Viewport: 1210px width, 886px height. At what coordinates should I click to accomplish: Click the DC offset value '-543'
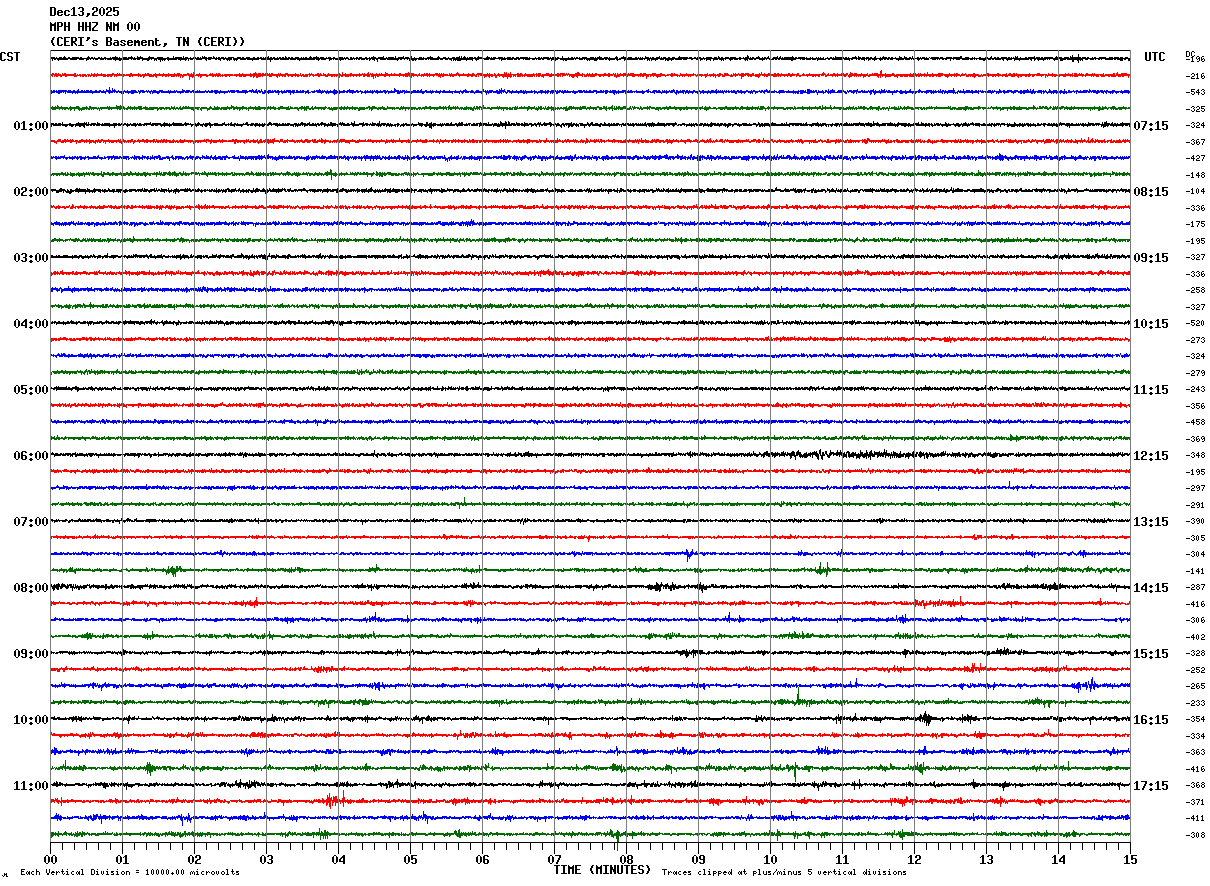pyautogui.click(x=1195, y=93)
